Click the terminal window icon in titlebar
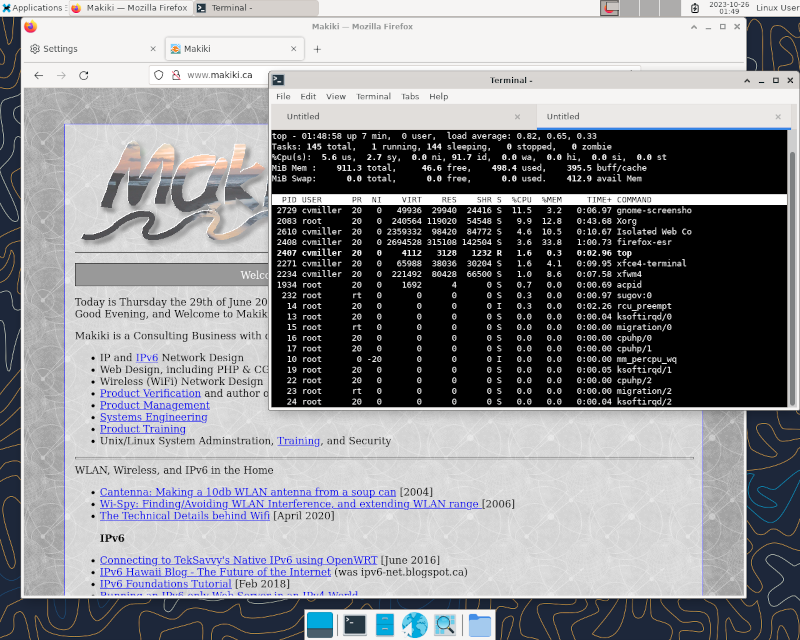 pos(278,80)
